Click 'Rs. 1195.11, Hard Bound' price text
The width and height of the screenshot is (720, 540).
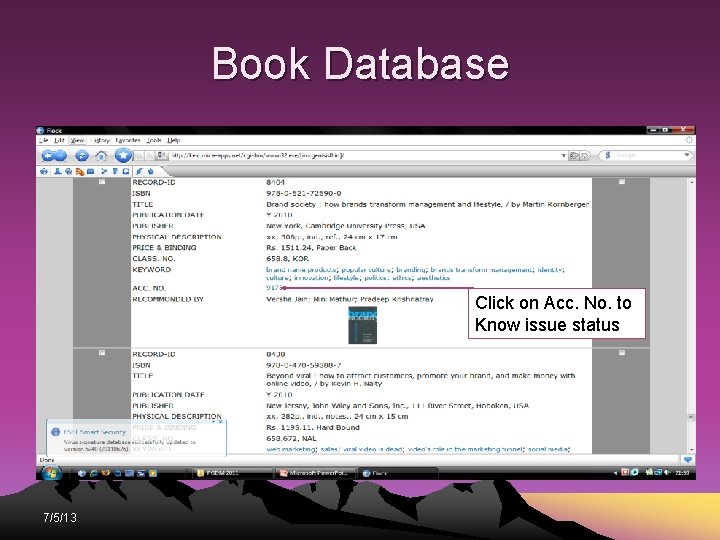tap(313, 427)
